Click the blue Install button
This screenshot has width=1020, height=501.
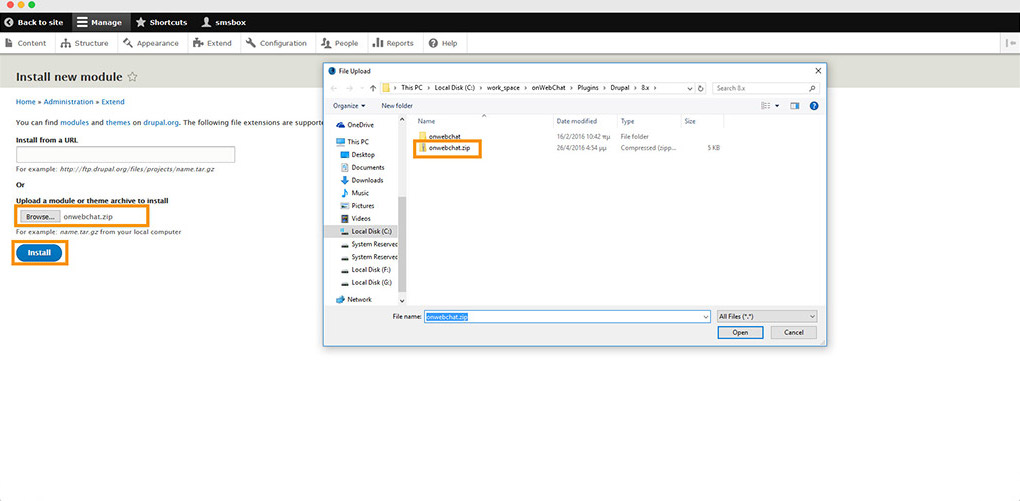[39, 253]
